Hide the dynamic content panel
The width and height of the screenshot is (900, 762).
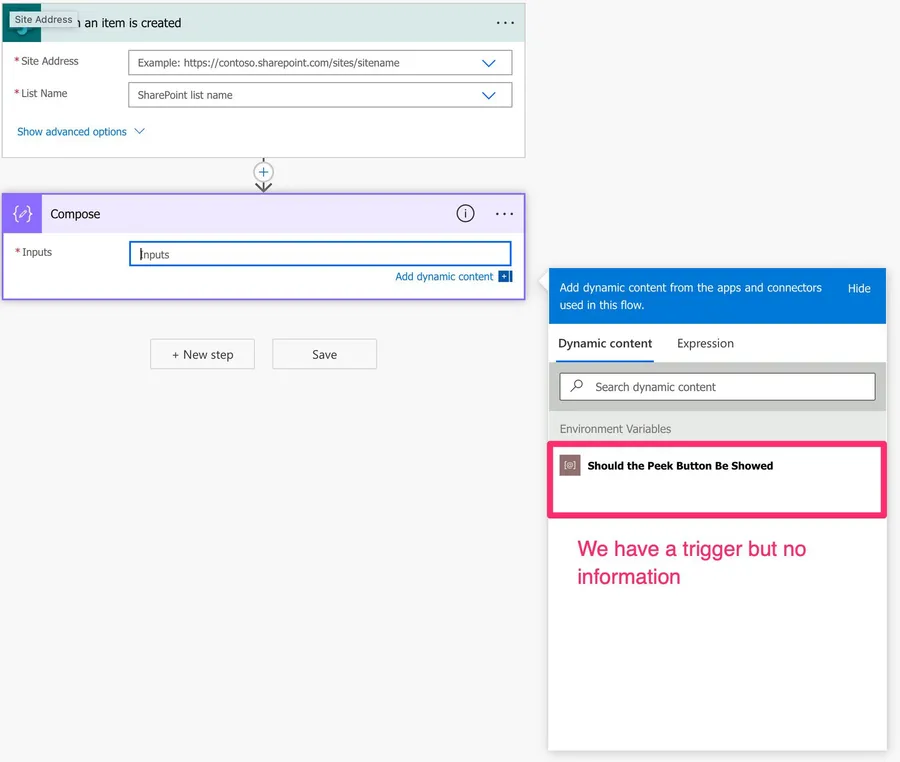(x=859, y=289)
